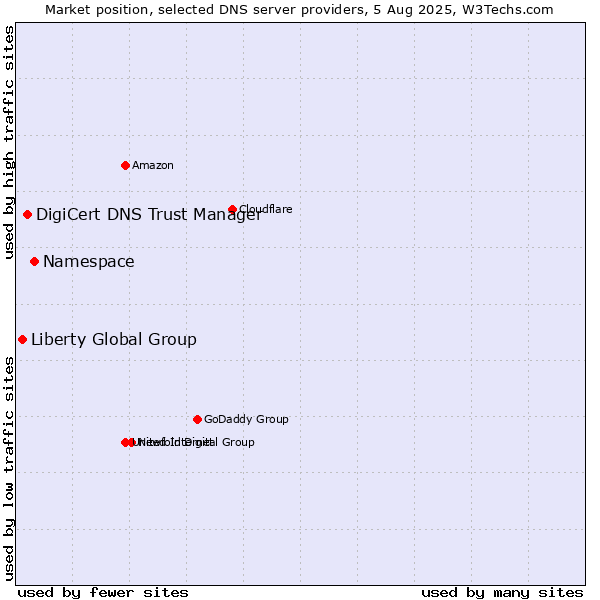Click the 'used by high traffic sites' label
Viewport: 600px width, 600px height.
(x=8, y=142)
